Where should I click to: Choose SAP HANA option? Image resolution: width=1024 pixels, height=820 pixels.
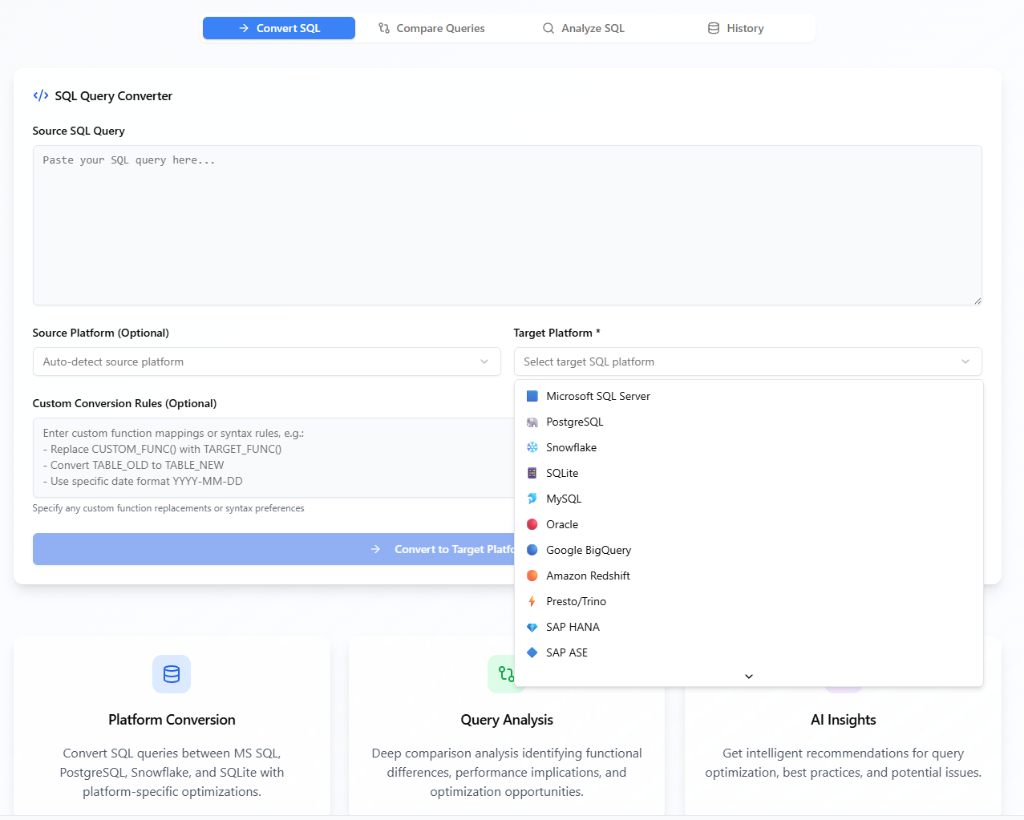click(x=748, y=627)
